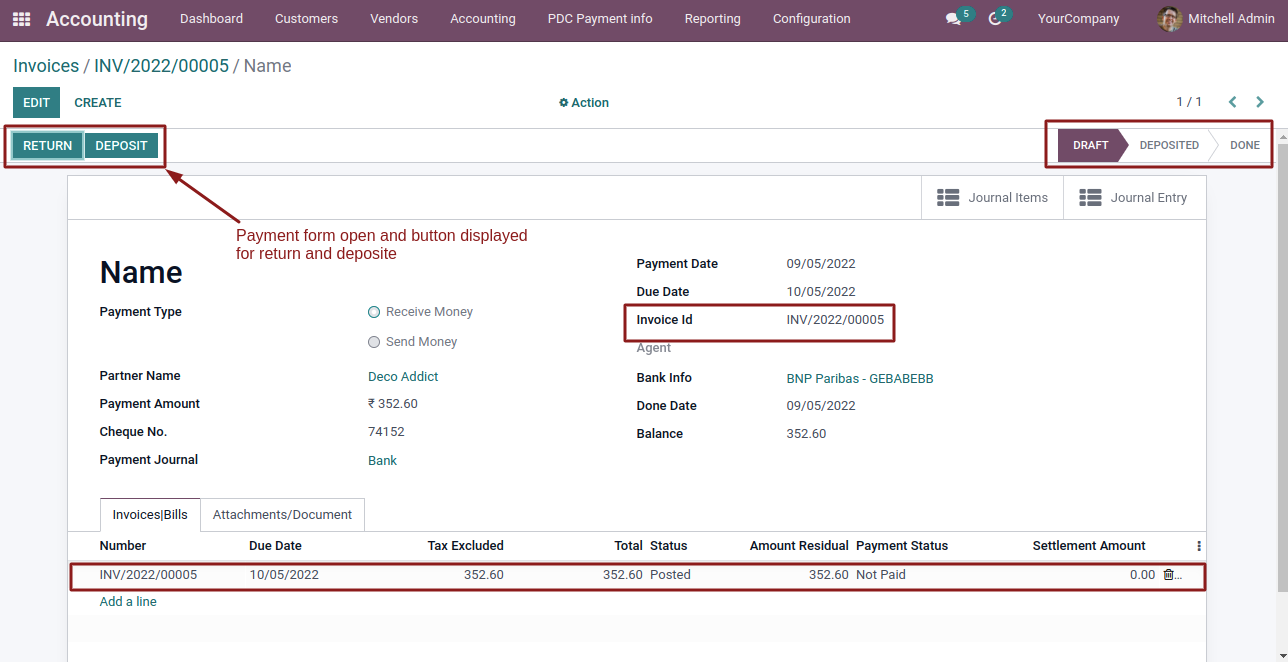Click the Journal Entry list icon
Image resolution: width=1288 pixels, height=662 pixels.
click(x=1090, y=198)
